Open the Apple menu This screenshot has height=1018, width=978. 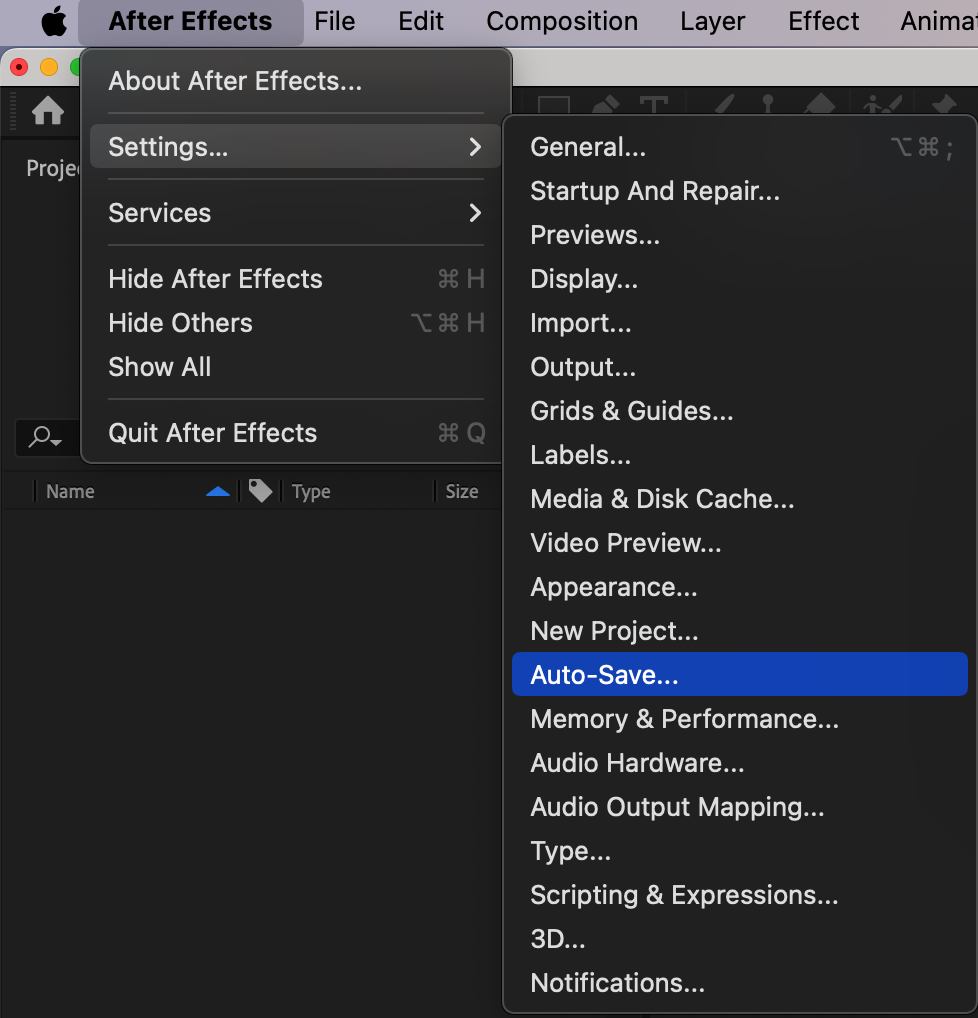coord(54,21)
